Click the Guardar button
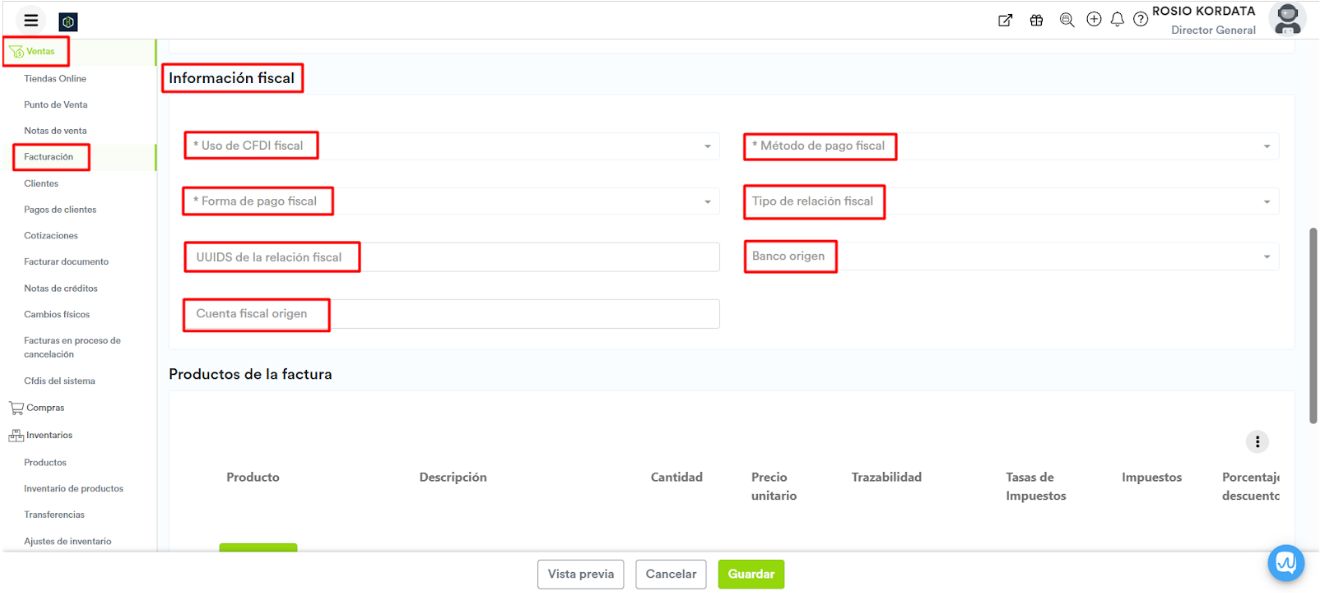1322x593 pixels. [x=750, y=574]
